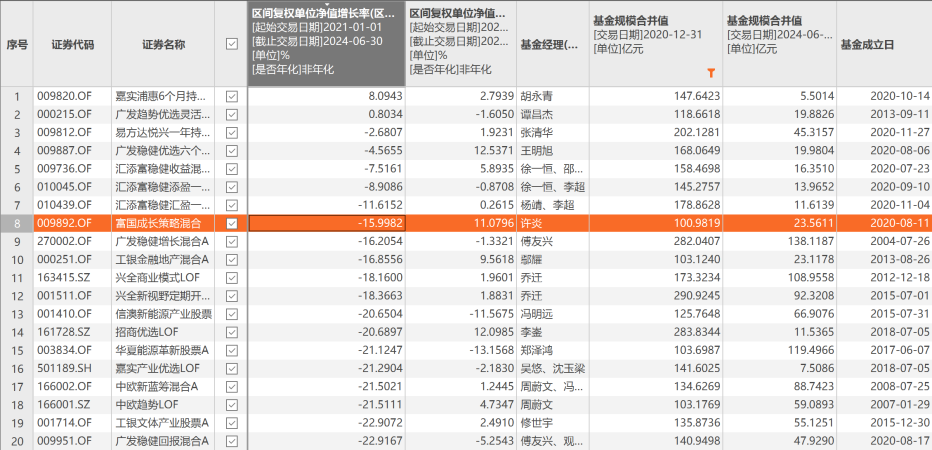Image resolution: width=932 pixels, height=450 pixels.
Task: Click fund name 广发稳健增长混合A
Action: (162, 241)
